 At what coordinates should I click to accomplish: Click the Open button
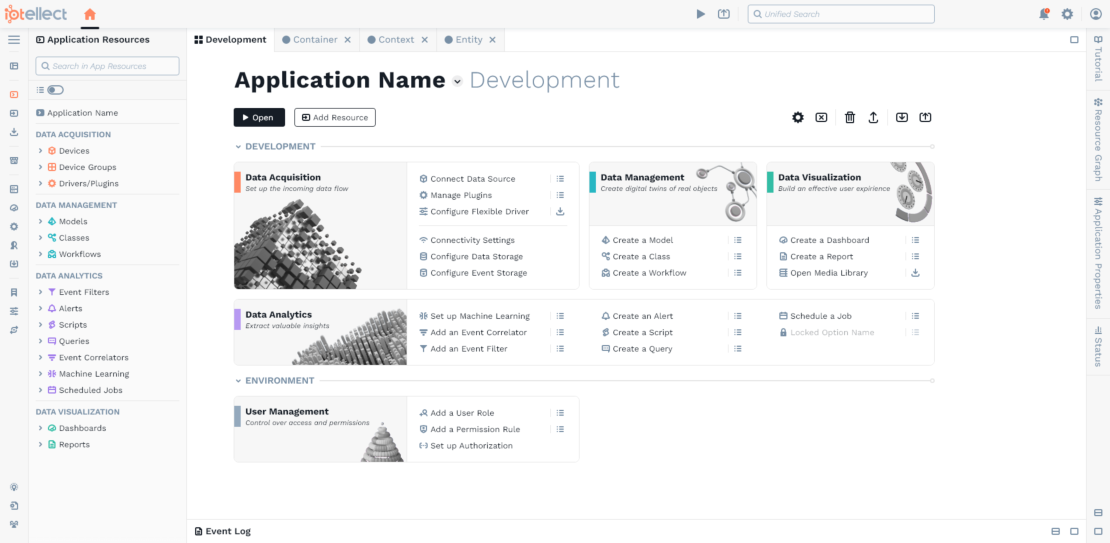(259, 118)
